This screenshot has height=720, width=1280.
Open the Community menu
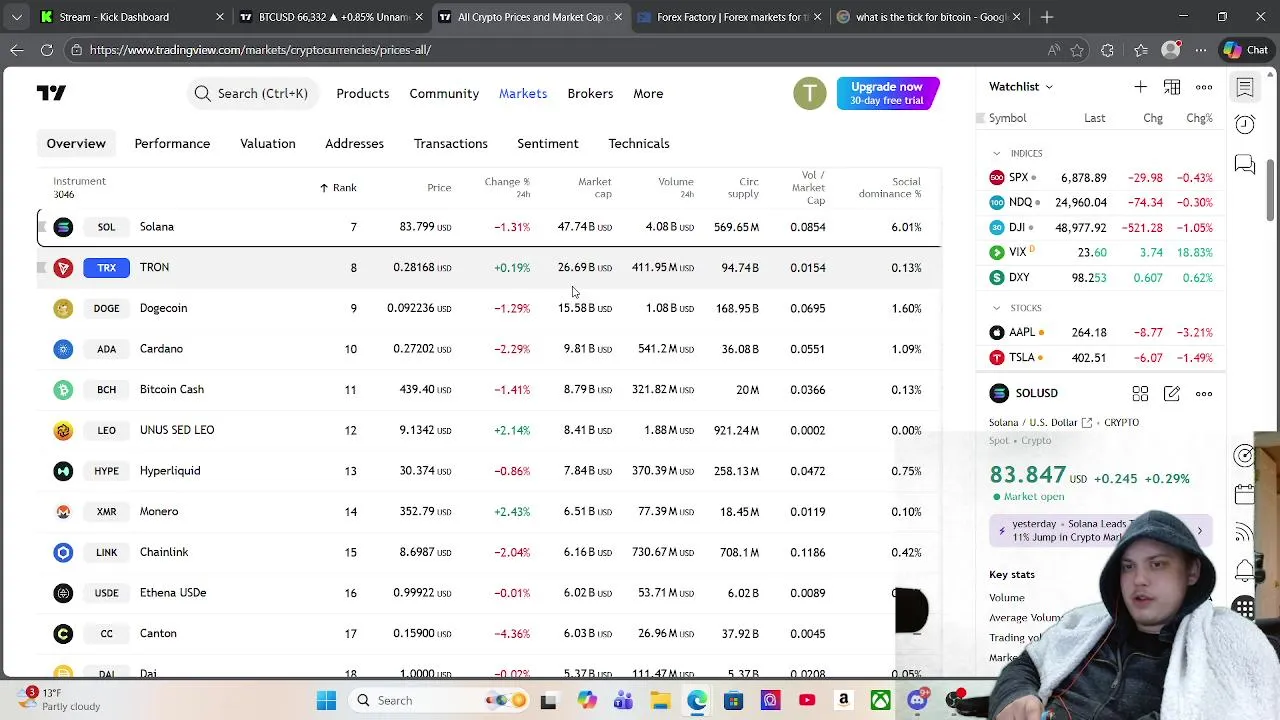444,94
